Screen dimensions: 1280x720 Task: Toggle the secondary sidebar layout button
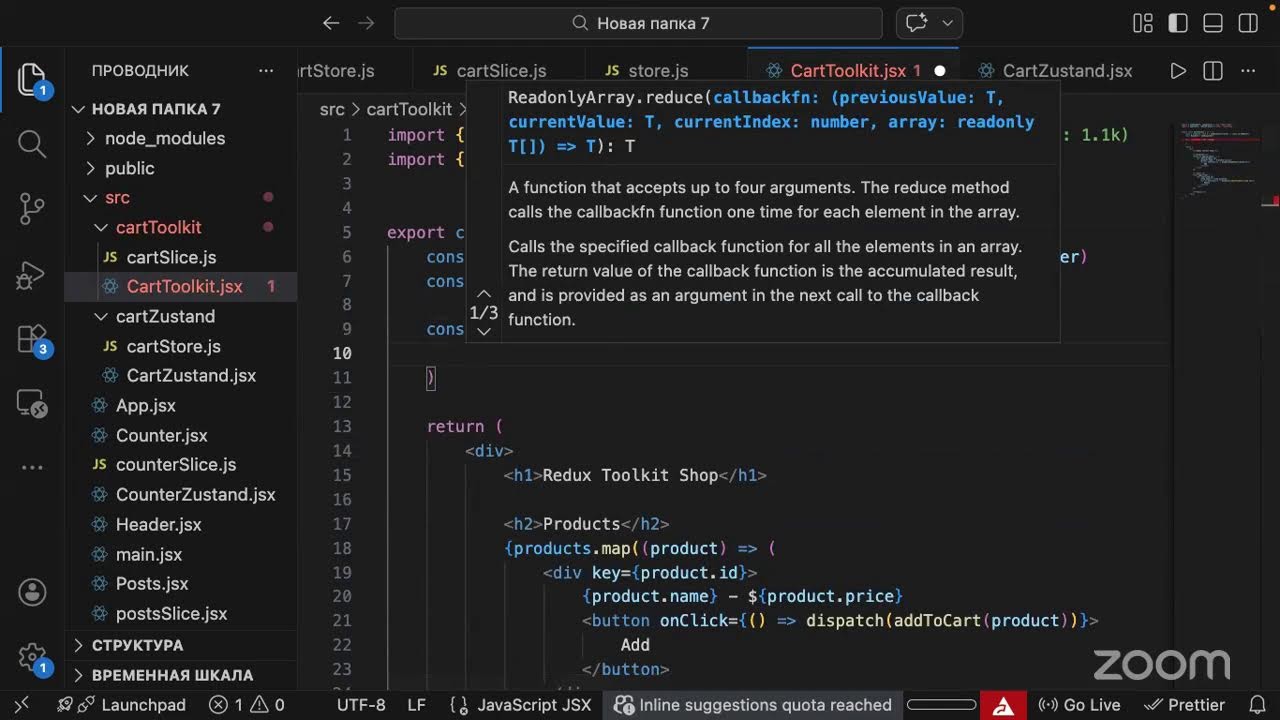(x=1248, y=23)
